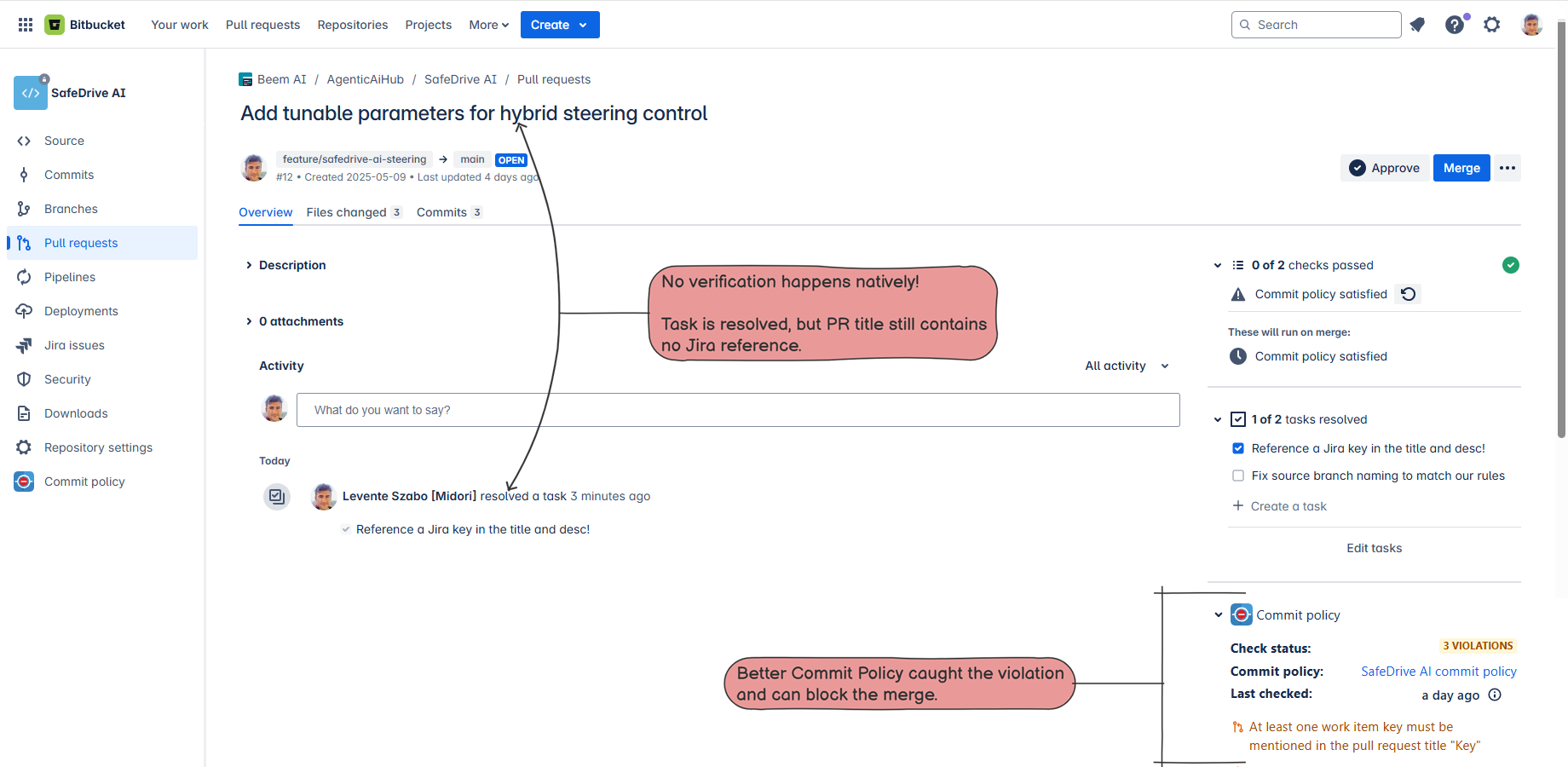
Task: Click Create a task
Action: tap(1280, 506)
